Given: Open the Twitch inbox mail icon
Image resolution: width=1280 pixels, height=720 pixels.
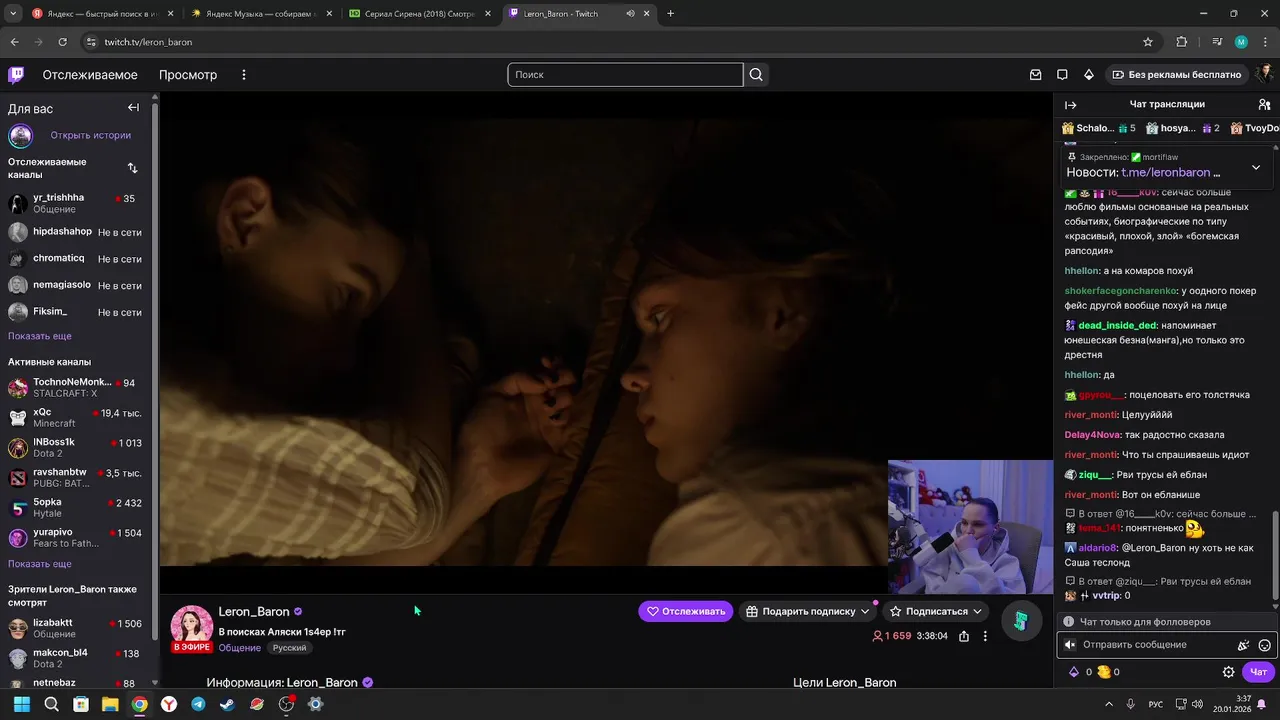Looking at the screenshot, I should pyautogui.click(x=1036, y=75).
